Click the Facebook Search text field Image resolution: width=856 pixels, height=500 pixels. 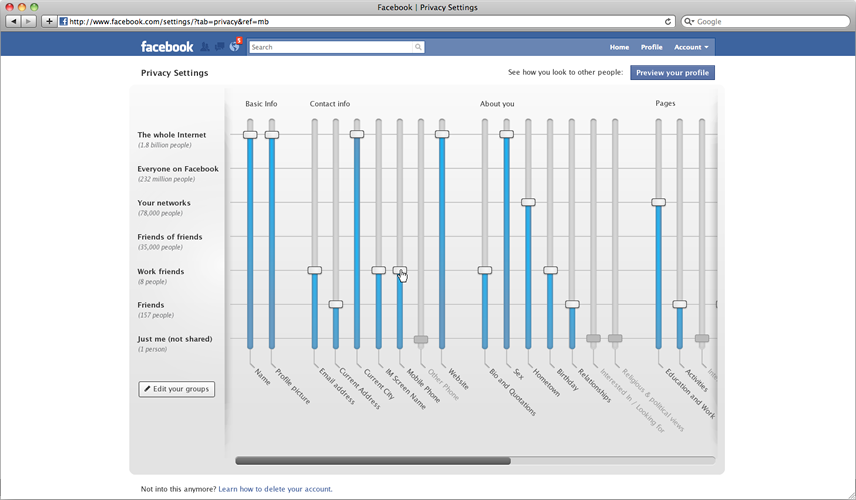pyautogui.click(x=331, y=47)
